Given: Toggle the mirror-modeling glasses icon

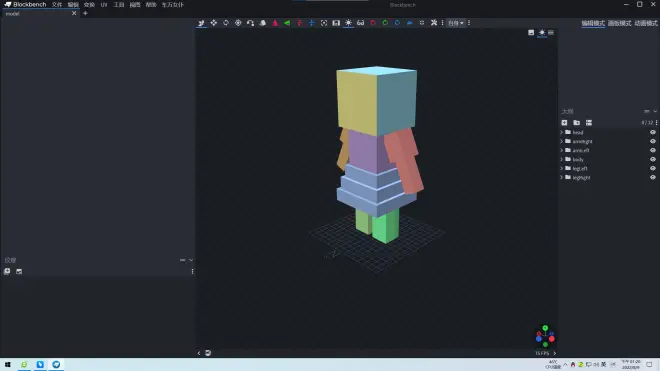Looking at the screenshot, I should (x=360, y=23).
